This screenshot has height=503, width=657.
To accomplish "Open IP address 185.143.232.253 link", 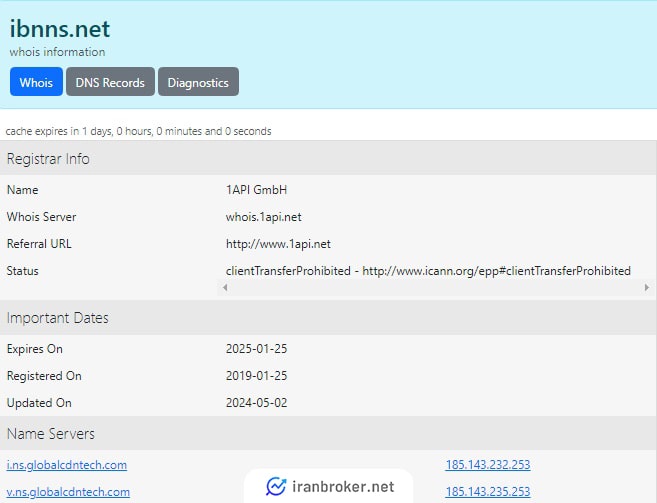I will 488,464.
